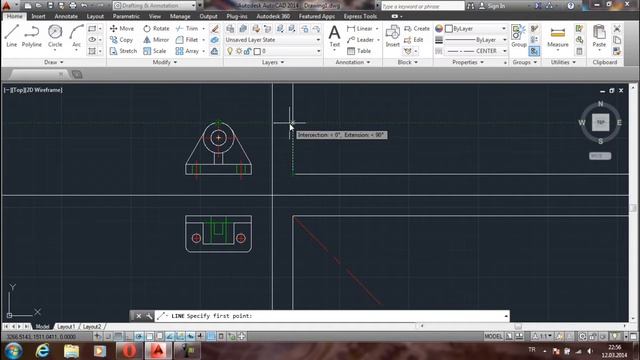
Task: Click the layer 0 color square
Action: (257, 51)
